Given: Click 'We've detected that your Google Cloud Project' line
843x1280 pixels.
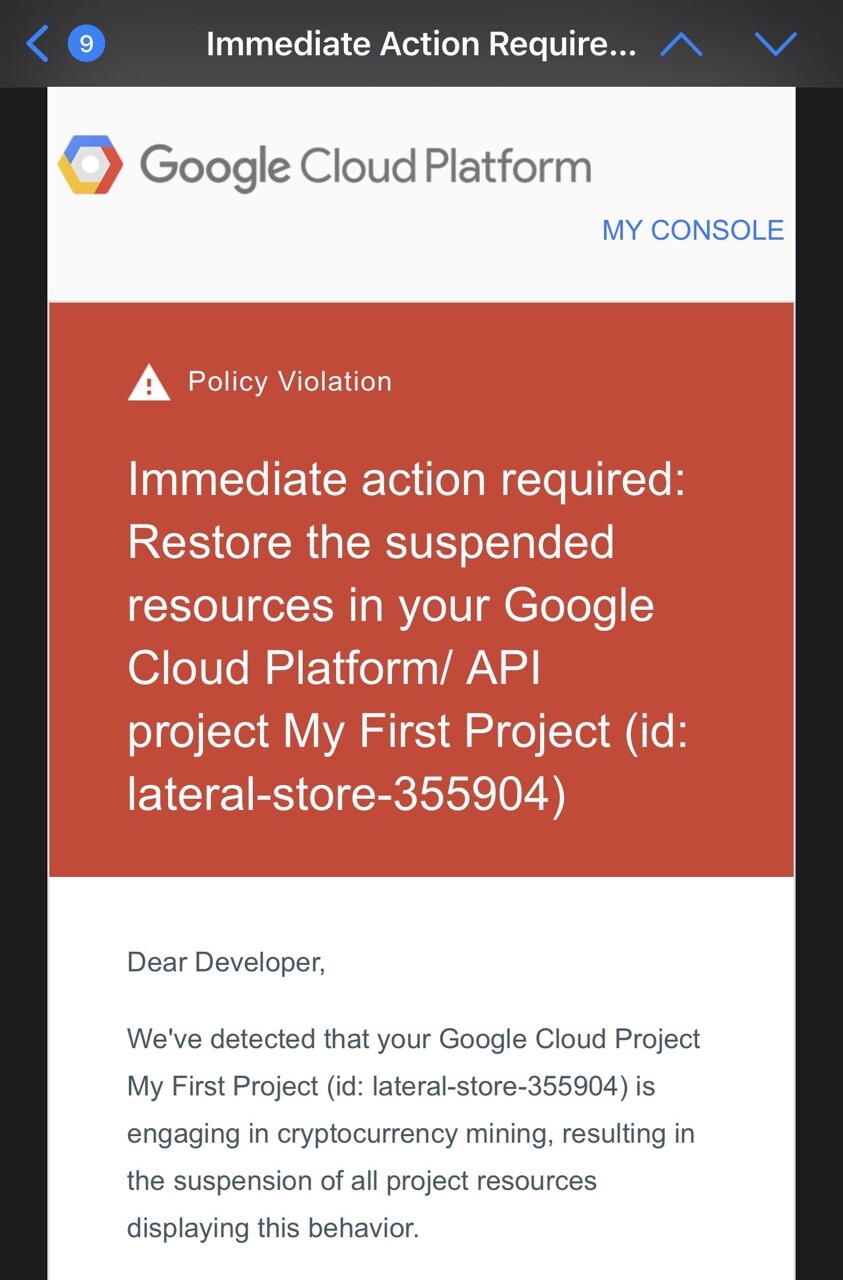Looking at the screenshot, I should pos(414,1039).
